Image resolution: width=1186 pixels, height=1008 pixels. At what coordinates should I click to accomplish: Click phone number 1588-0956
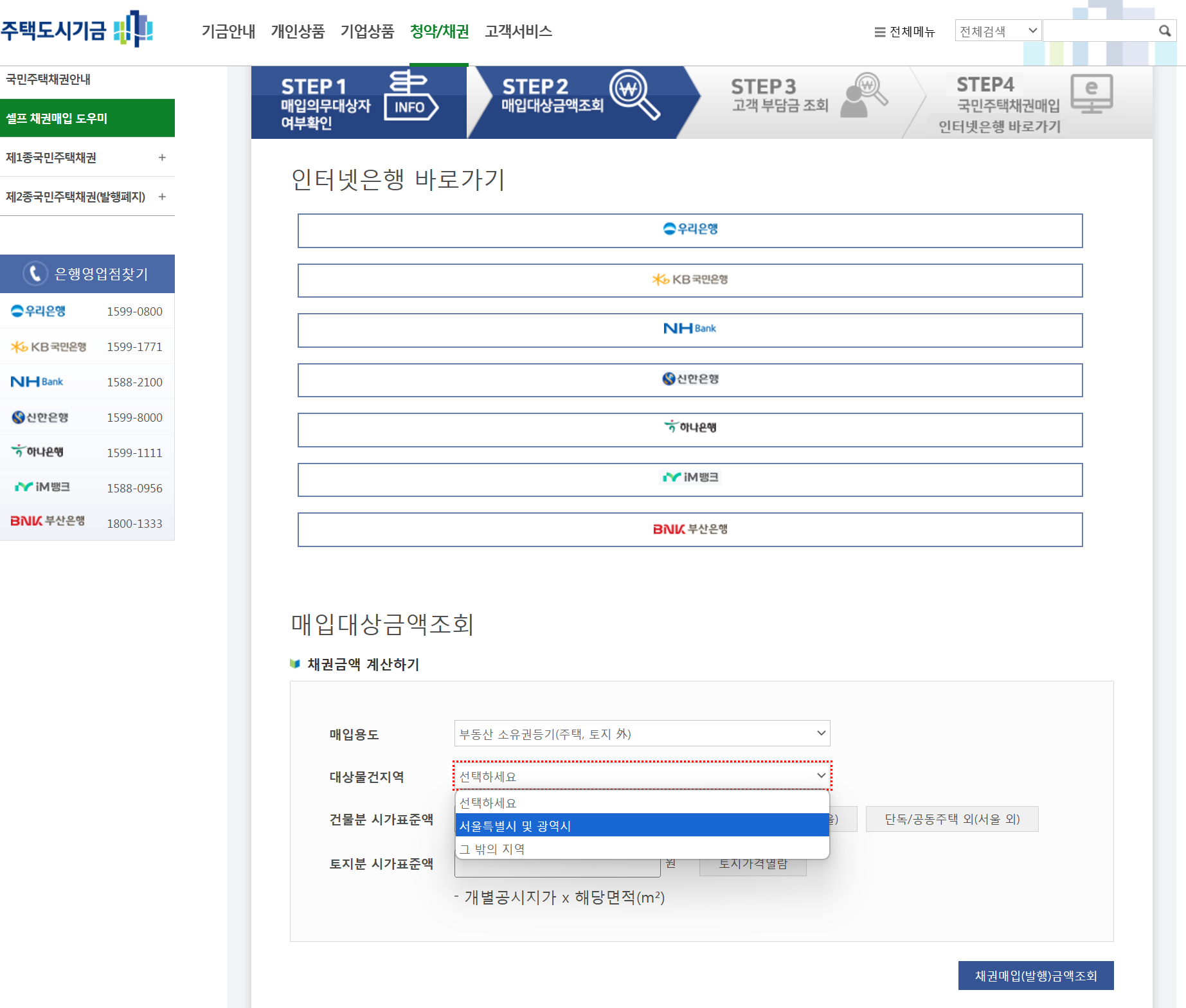(x=134, y=489)
